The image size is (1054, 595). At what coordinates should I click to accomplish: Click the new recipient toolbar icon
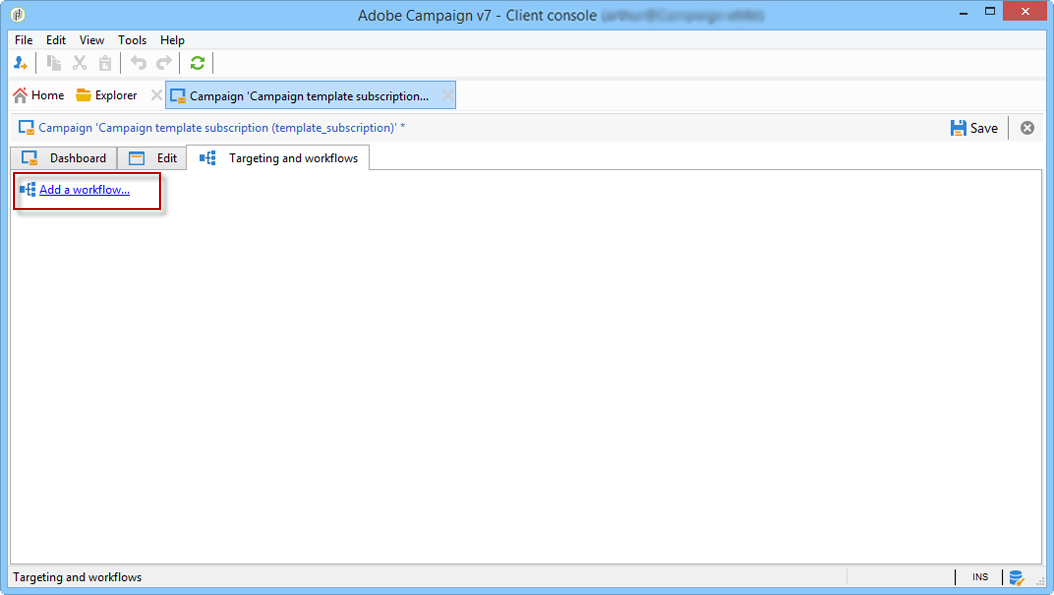click(20, 63)
